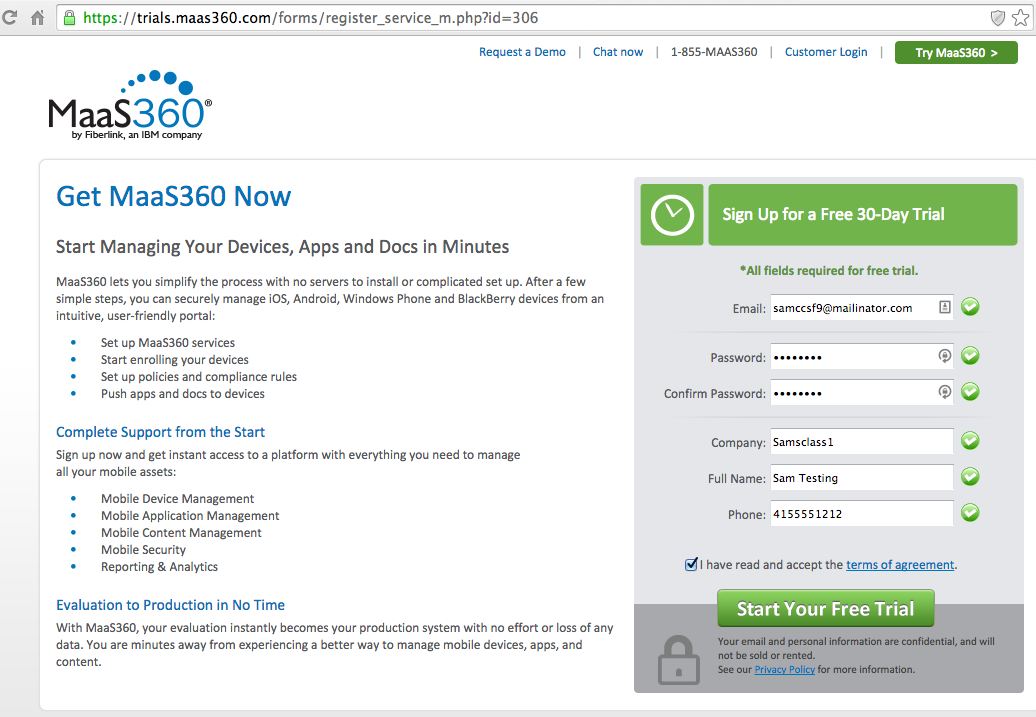
Task: Open the Request a Demo link
Action: [522, 52]
